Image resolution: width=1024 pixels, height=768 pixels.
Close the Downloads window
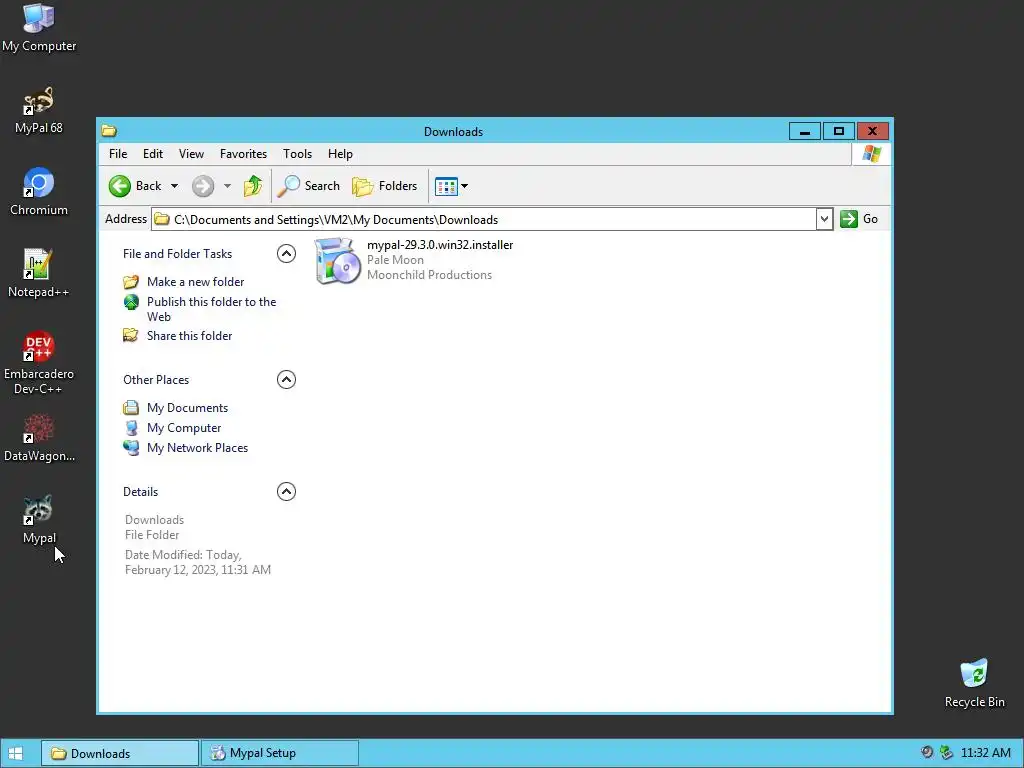coord(872,131)
